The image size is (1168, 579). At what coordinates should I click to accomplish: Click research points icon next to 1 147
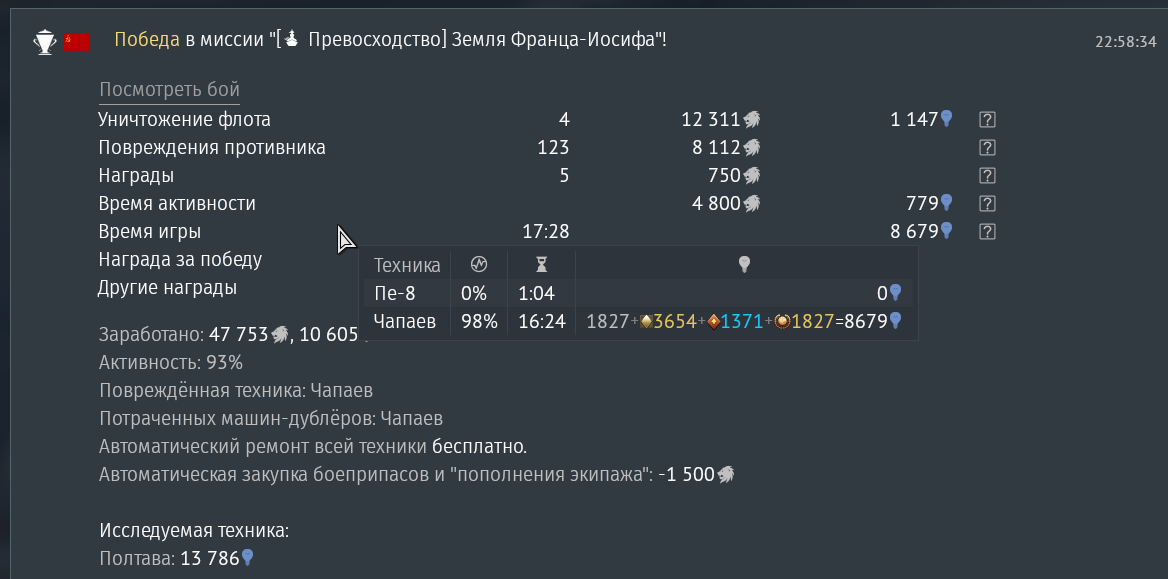(x=946, y=118)
